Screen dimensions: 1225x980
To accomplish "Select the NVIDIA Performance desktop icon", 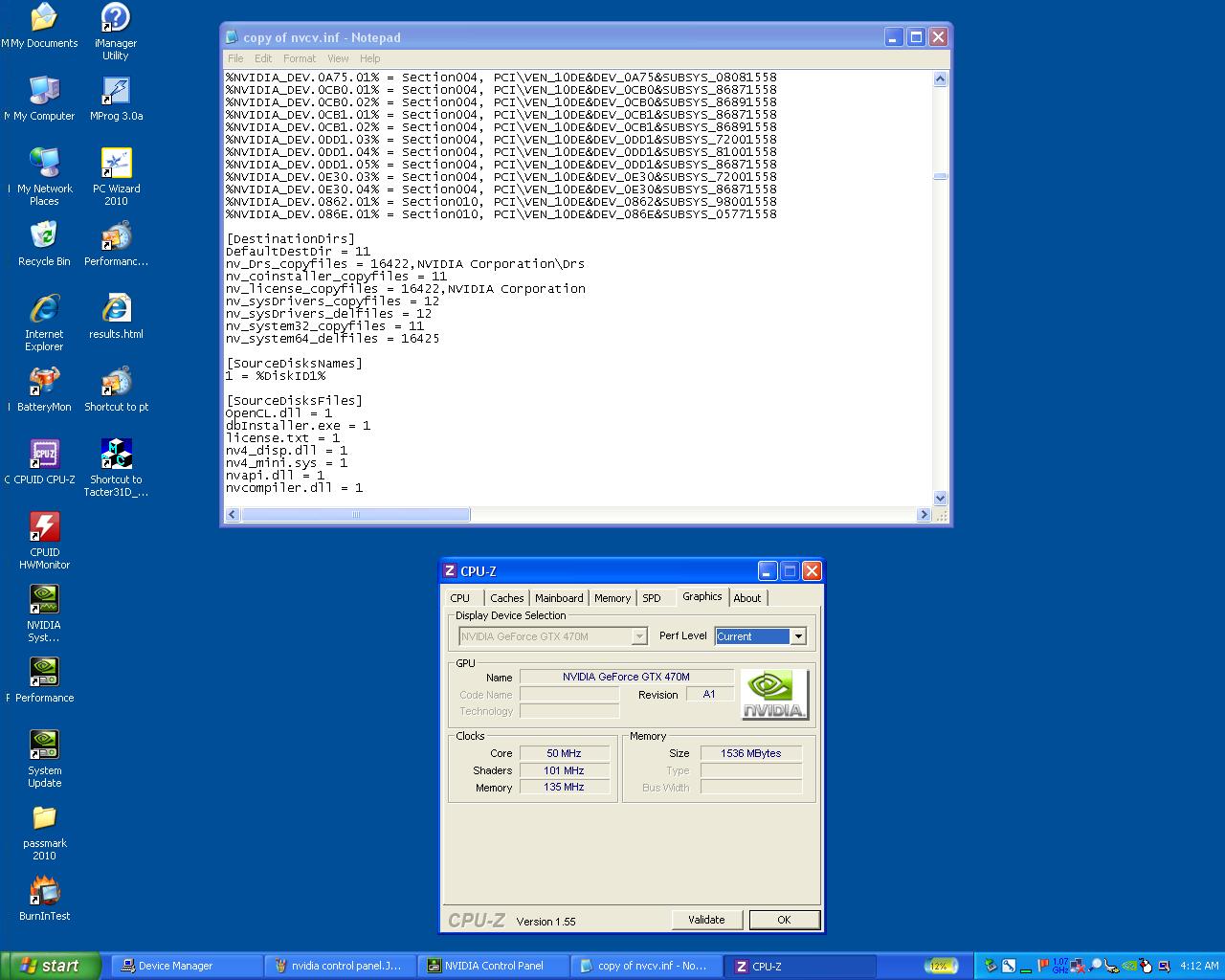I will pos(44,680).
